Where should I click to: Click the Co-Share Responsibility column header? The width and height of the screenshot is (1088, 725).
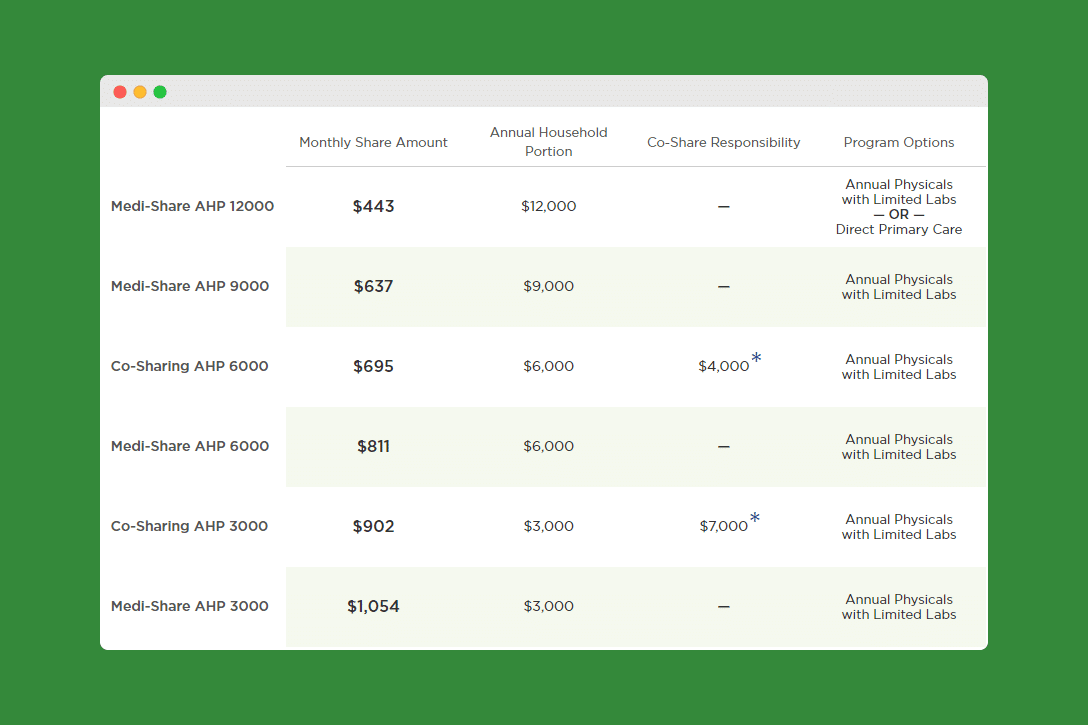(723, 143)
